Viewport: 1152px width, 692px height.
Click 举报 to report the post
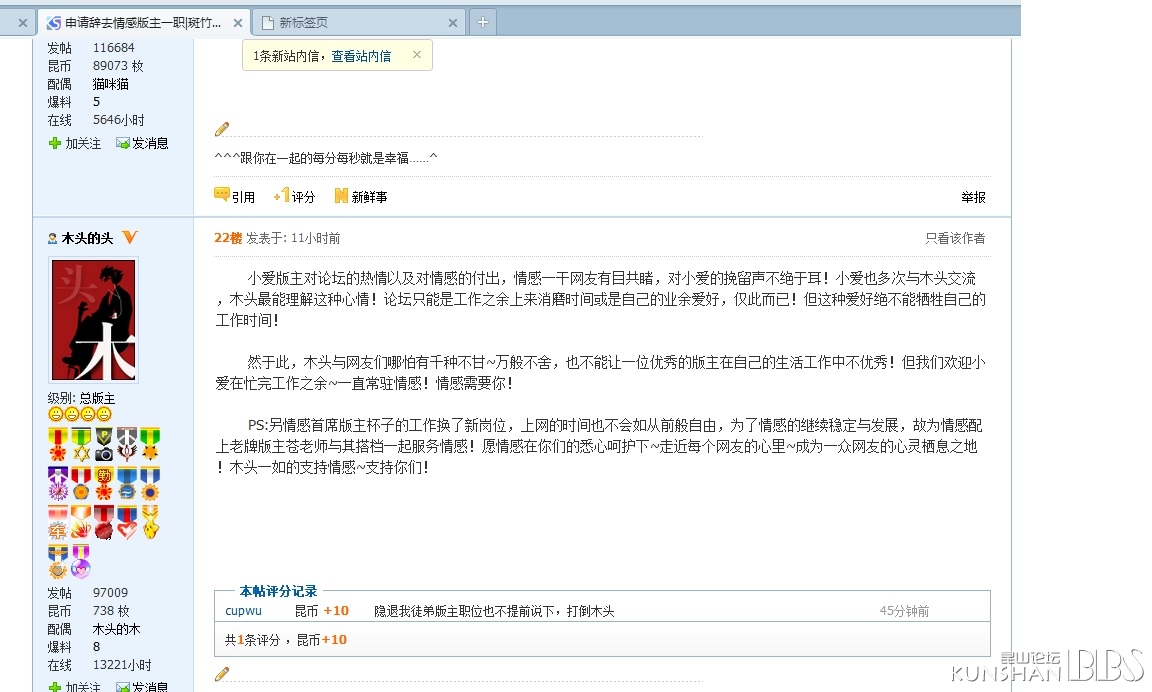pos(973,197)
